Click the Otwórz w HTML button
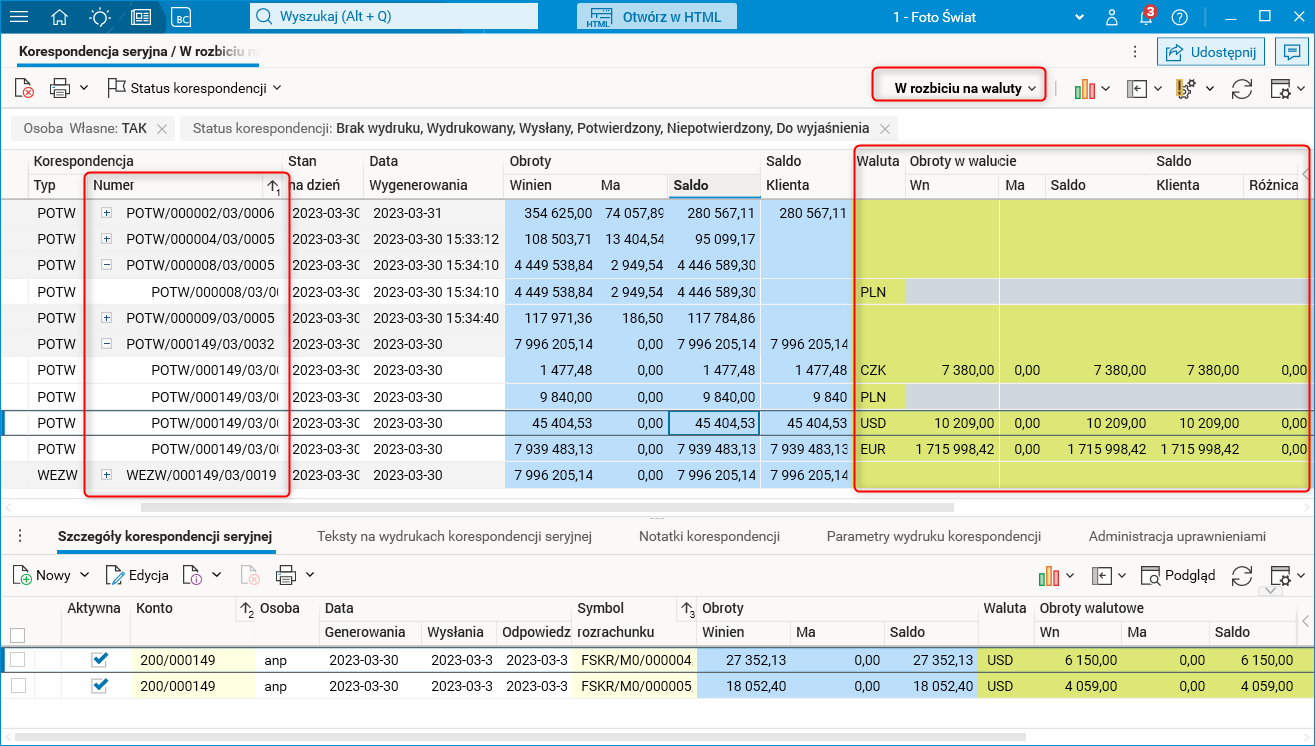 [656, 17]
